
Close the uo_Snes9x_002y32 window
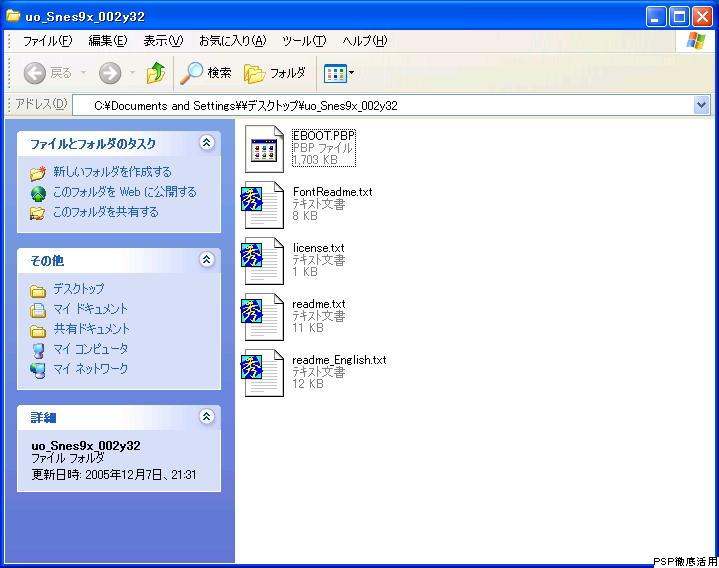pyautogui.click(x=702, y=17)
